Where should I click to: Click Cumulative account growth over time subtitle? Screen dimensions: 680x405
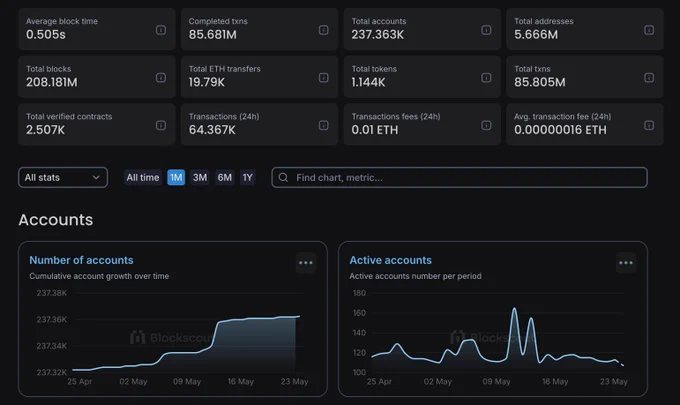tap(99, 276)
